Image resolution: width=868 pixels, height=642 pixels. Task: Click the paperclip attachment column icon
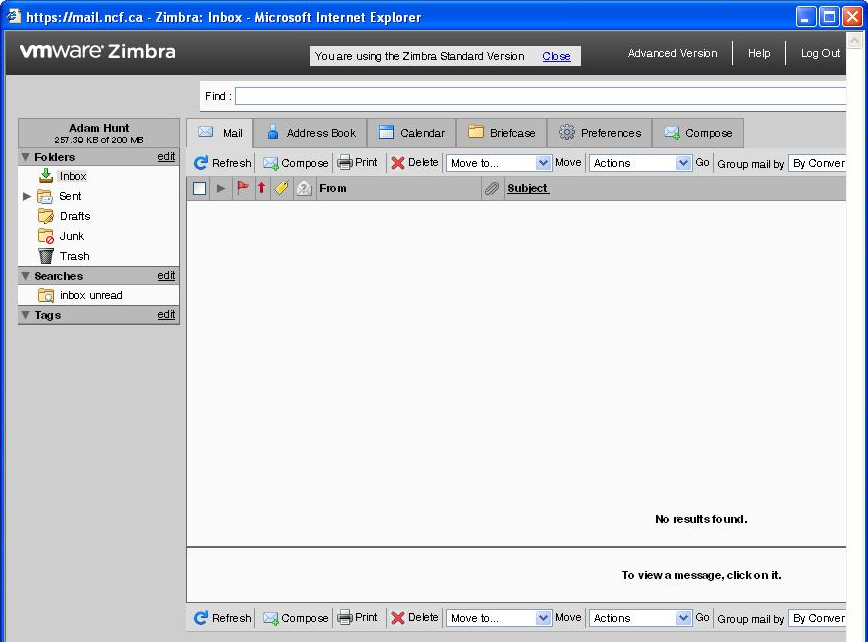(492, 188)
